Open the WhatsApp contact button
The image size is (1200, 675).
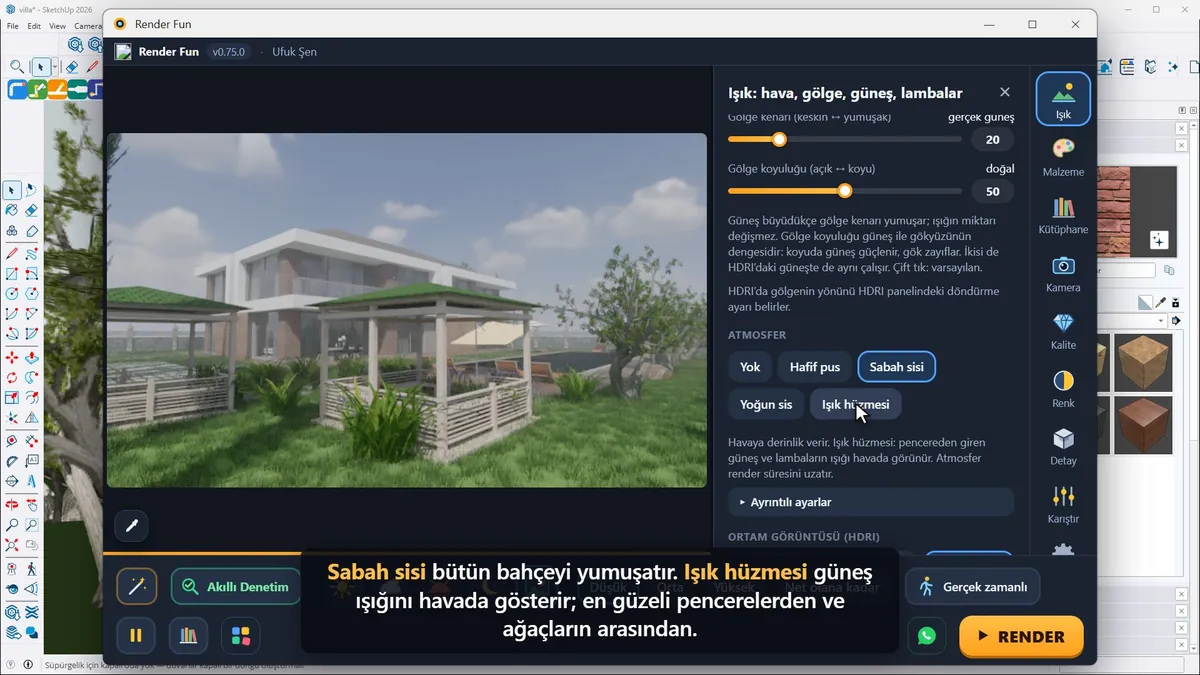click(927, 635)
